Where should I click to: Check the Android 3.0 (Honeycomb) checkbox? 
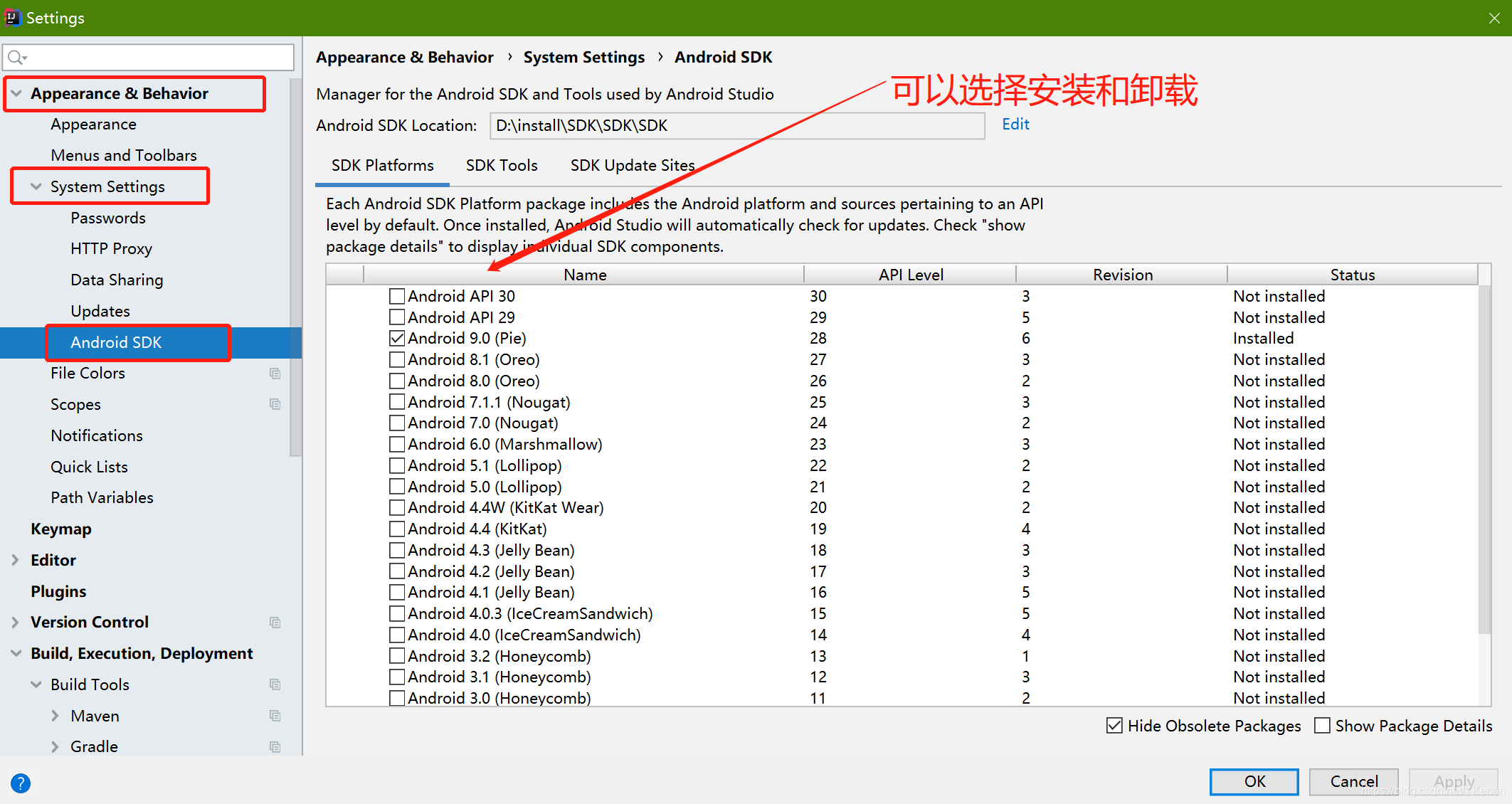click(397, 698)
